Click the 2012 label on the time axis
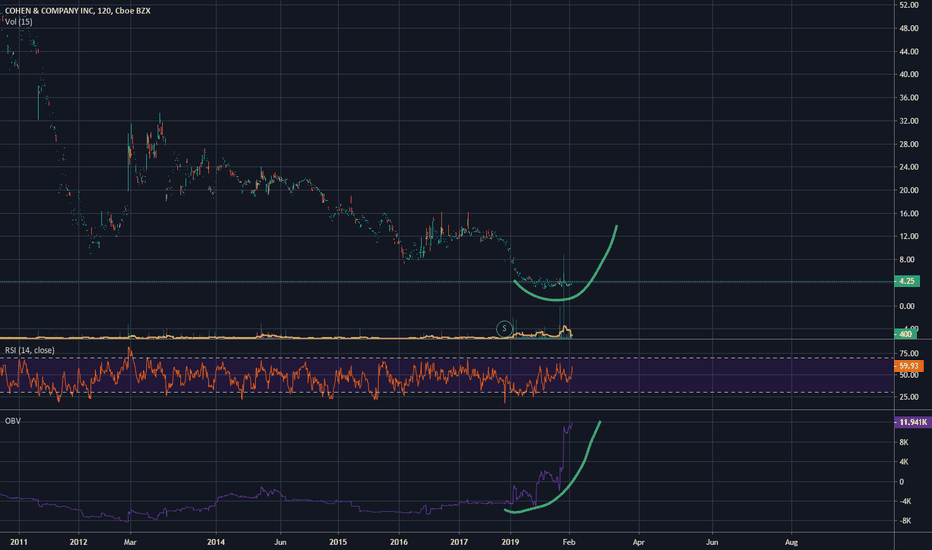Screen dimensions: 932x550 coord(78,542)
